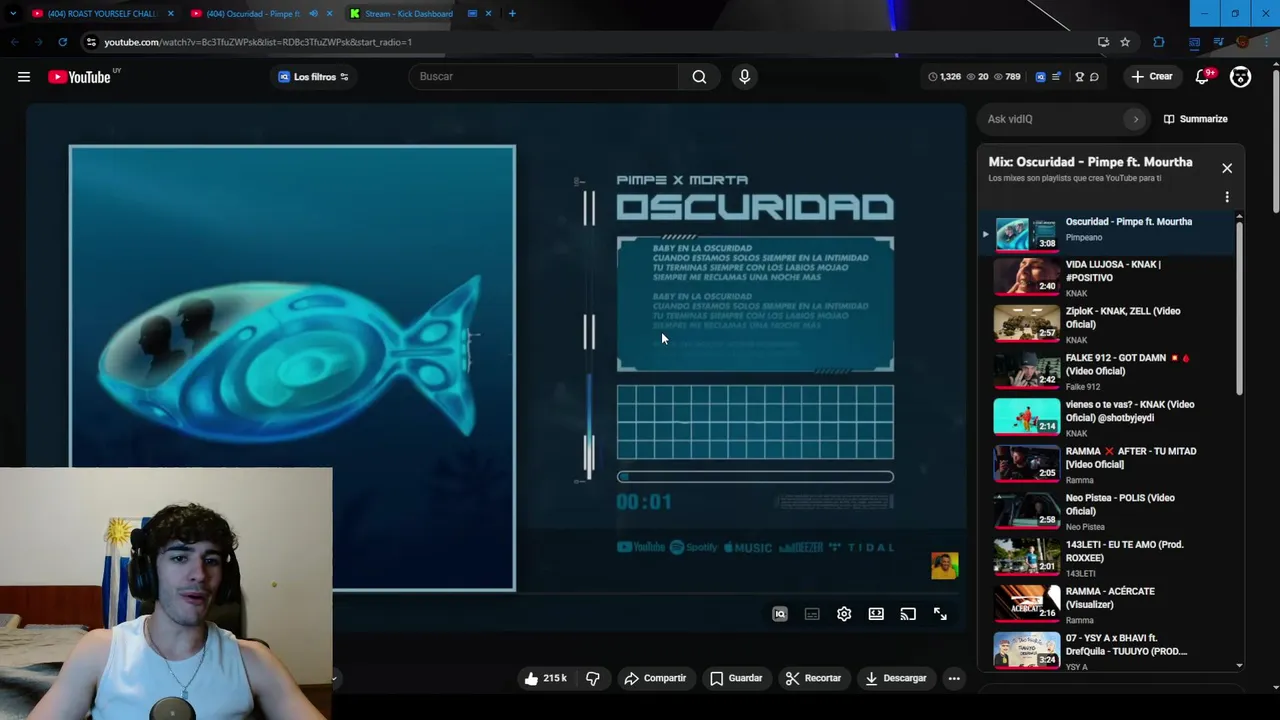Toggle fullscreen in the video player
This screenshot has width=1280, height=720.
(x=940, y=614)
